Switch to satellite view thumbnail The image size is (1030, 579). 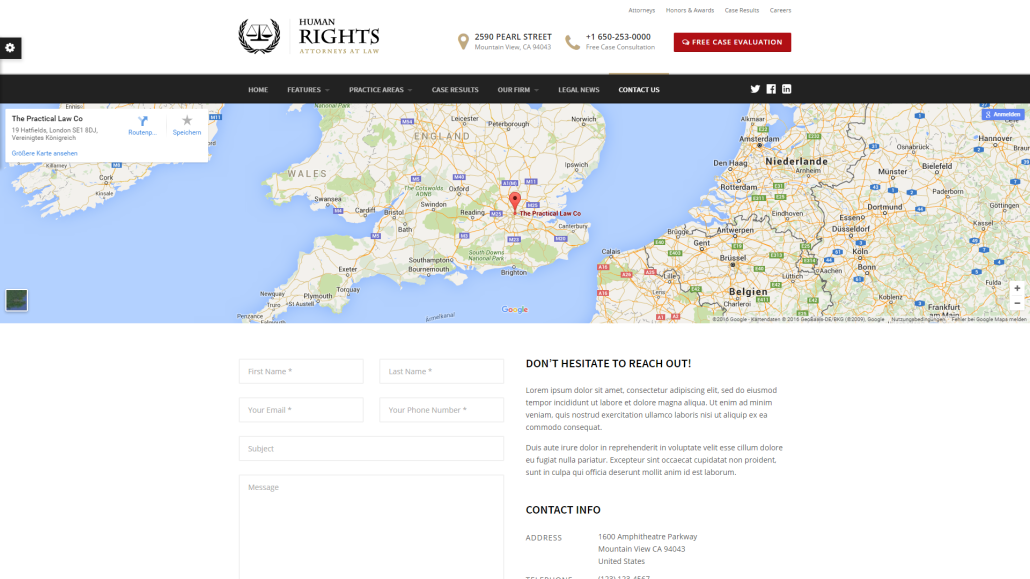click(x=16, y=300)
